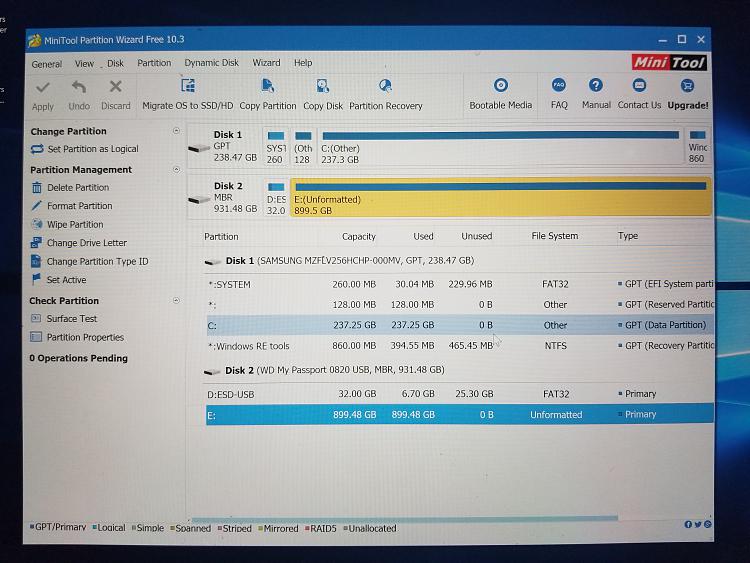Click the Twitter icon in status bar

pyautogui.click(x=698, y=524)
